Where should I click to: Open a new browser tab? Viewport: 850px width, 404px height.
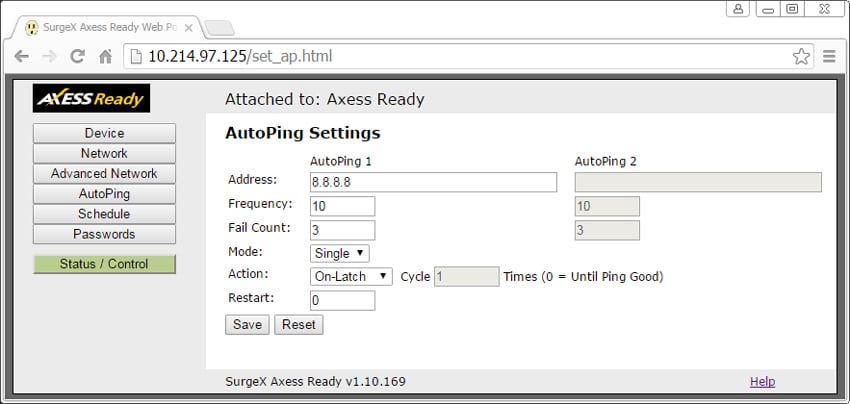(x=220, y=28)
